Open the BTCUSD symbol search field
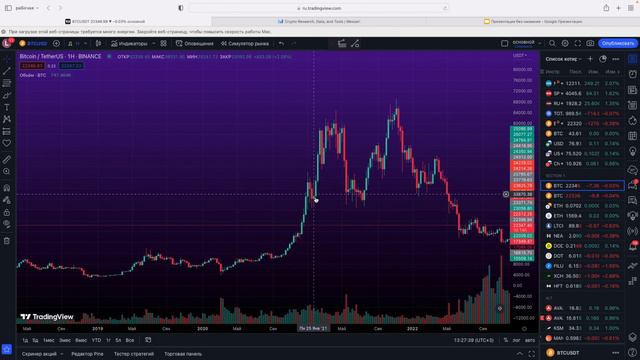Viewport: 640px width, 360px height. [x=33, y=43]
